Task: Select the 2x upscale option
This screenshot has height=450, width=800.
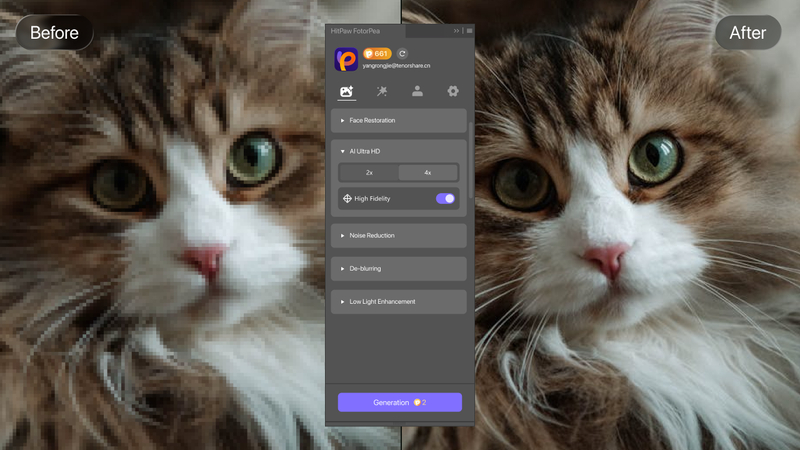Action: tap(369, 173)
